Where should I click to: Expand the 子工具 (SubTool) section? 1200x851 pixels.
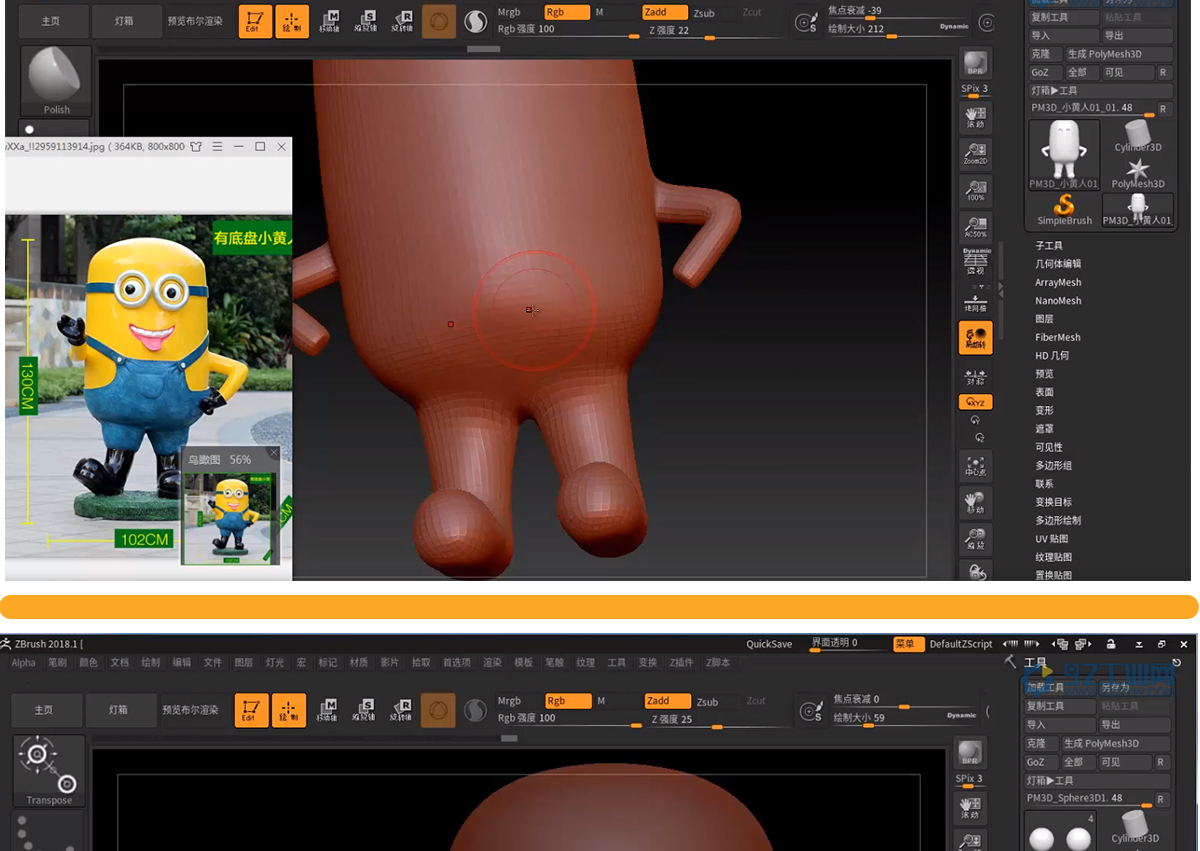1049,246
